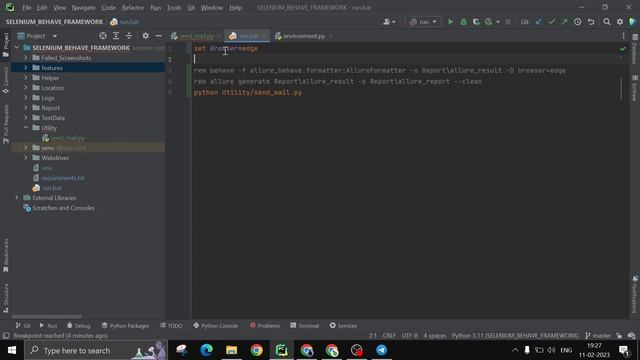The width and height of the screenshot is (640, 360).
Task: Open the Tools menu
Action: pyautogui.click(x=174, y=8)
